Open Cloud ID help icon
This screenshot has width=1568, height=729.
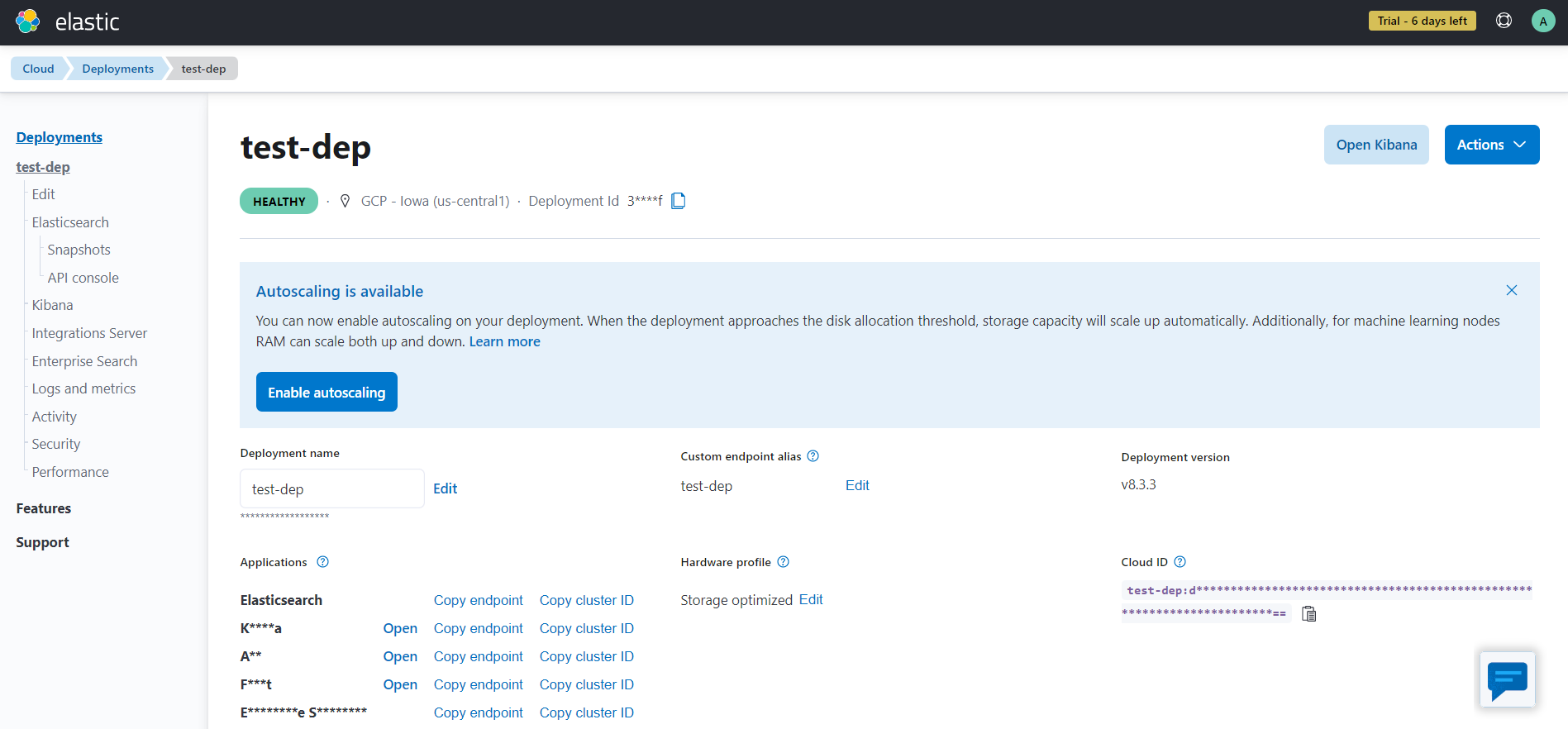point(1180,562)
